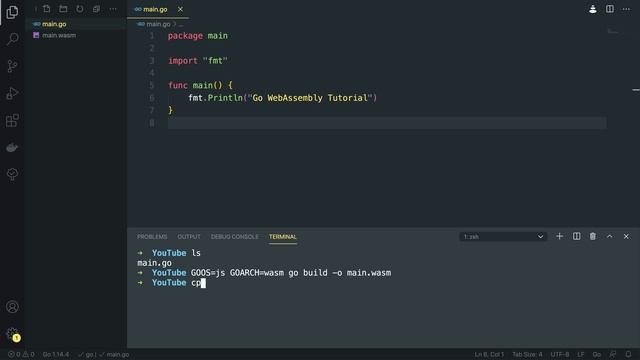Open the Extensions view
The height and width of the screenshot is (360, 640).
(12, 120)
